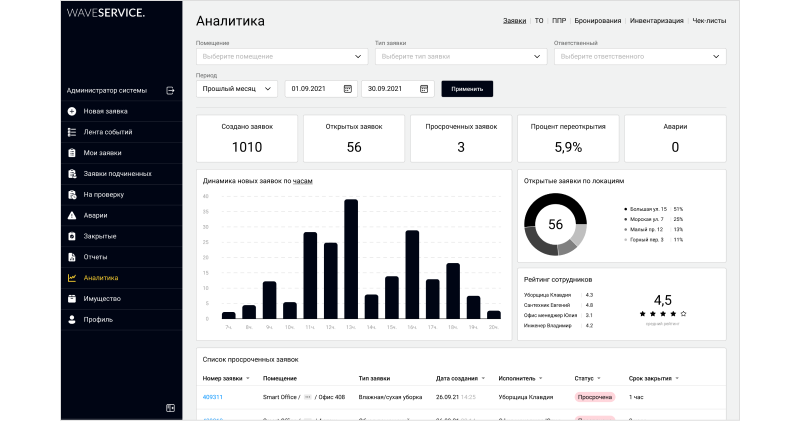The height and width of the screenshot is (421, 800).
Task: Open request number 409311 link
Action: click(212, 397)
